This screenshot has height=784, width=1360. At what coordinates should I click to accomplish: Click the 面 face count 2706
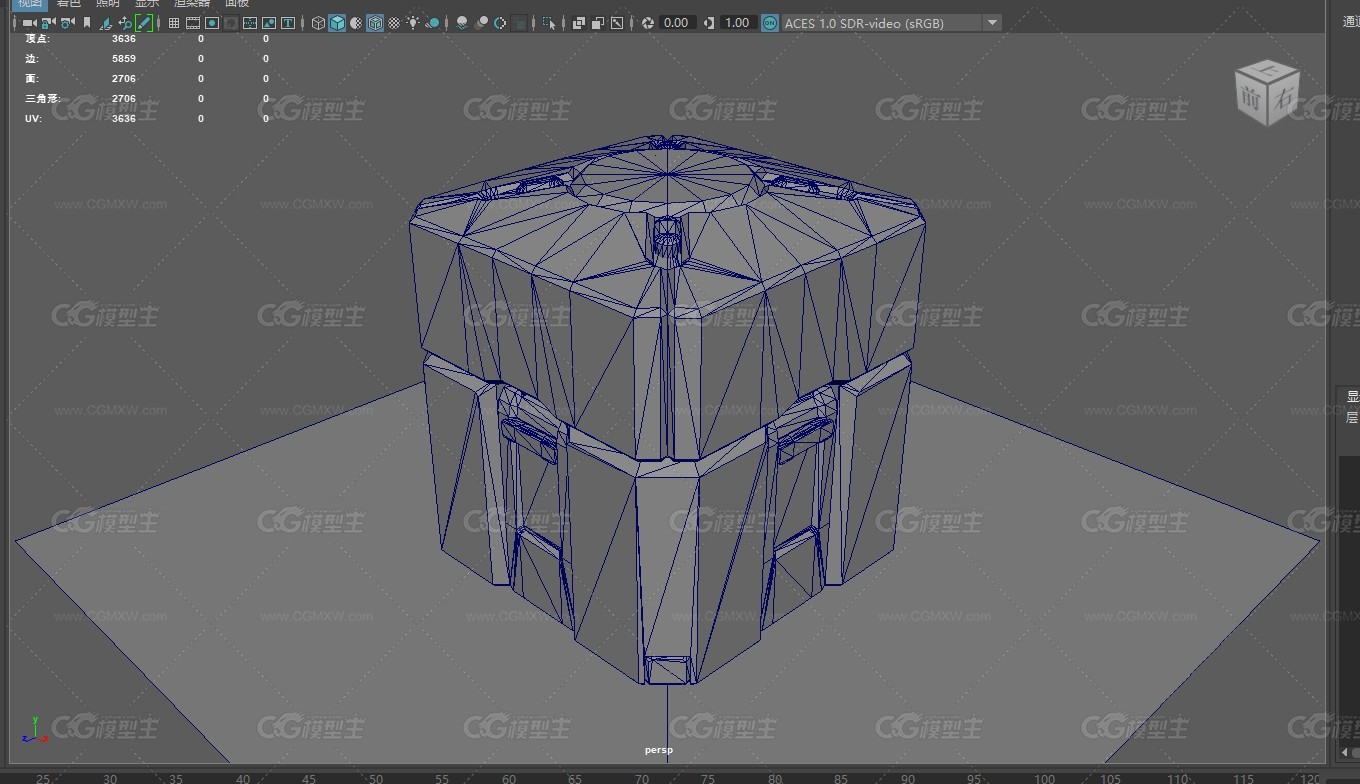[124, 78]
